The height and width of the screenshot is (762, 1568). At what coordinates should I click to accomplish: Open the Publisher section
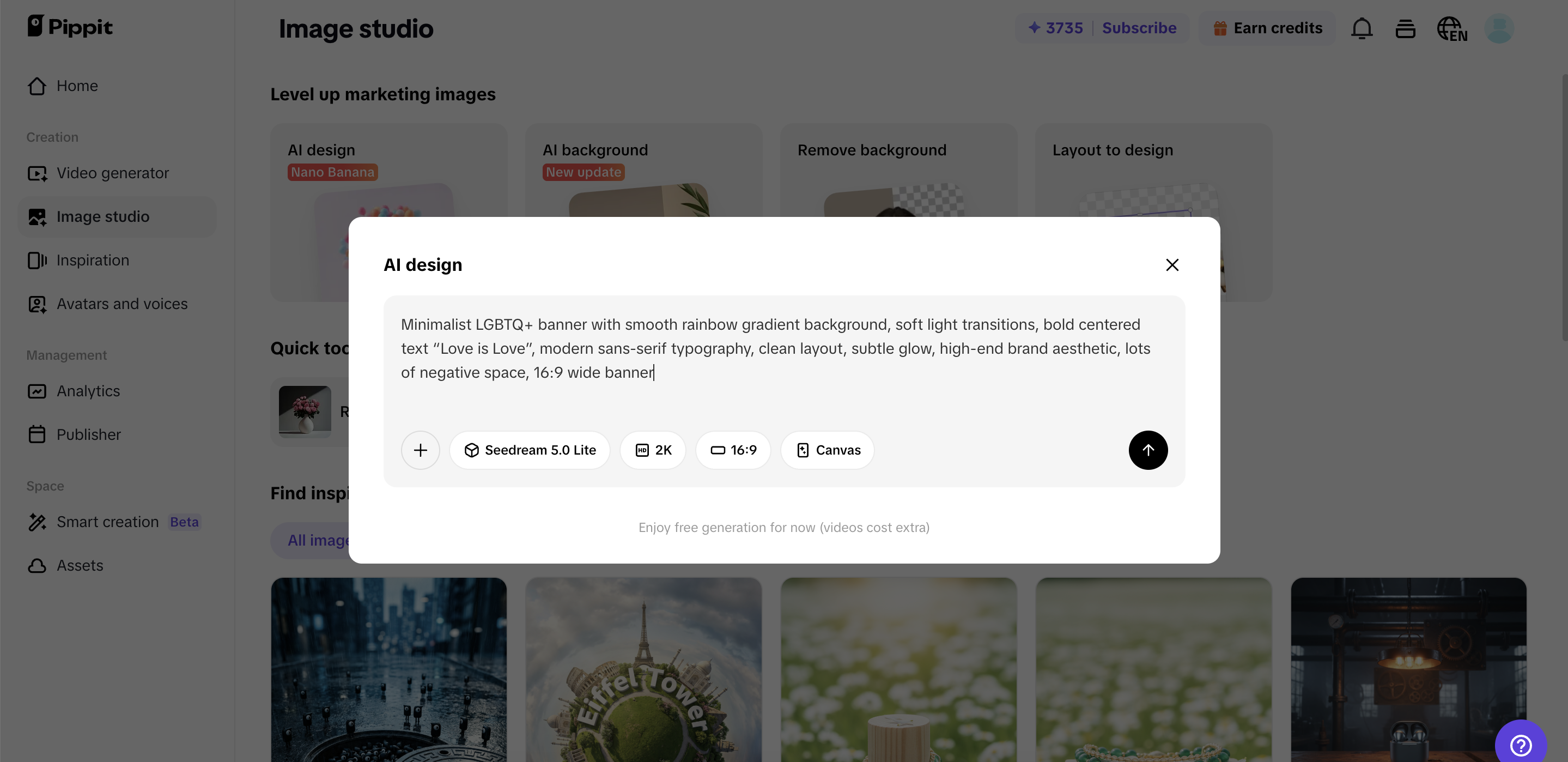pyautogui.click(x=89, y=434)
